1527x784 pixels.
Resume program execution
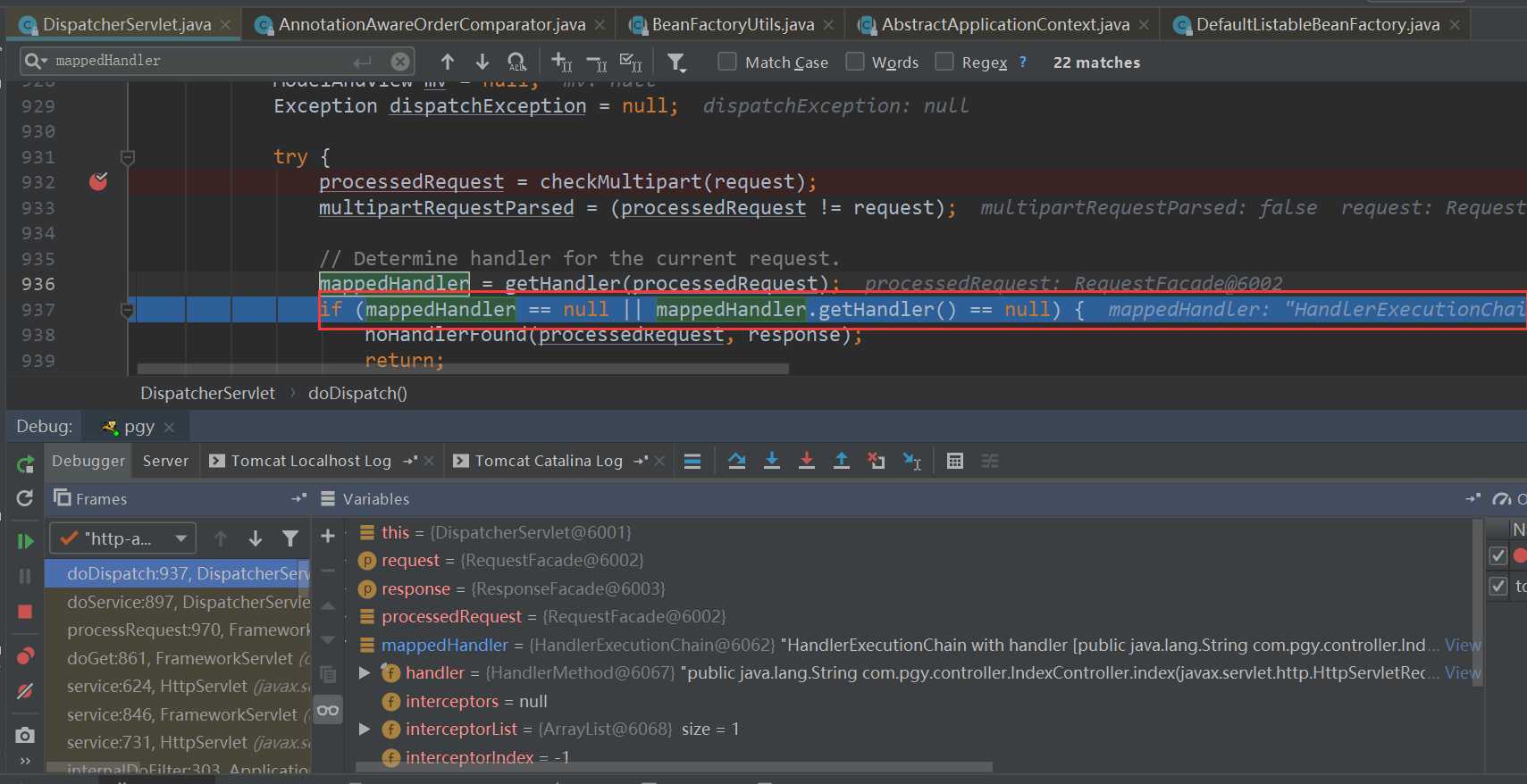[25, 541]
